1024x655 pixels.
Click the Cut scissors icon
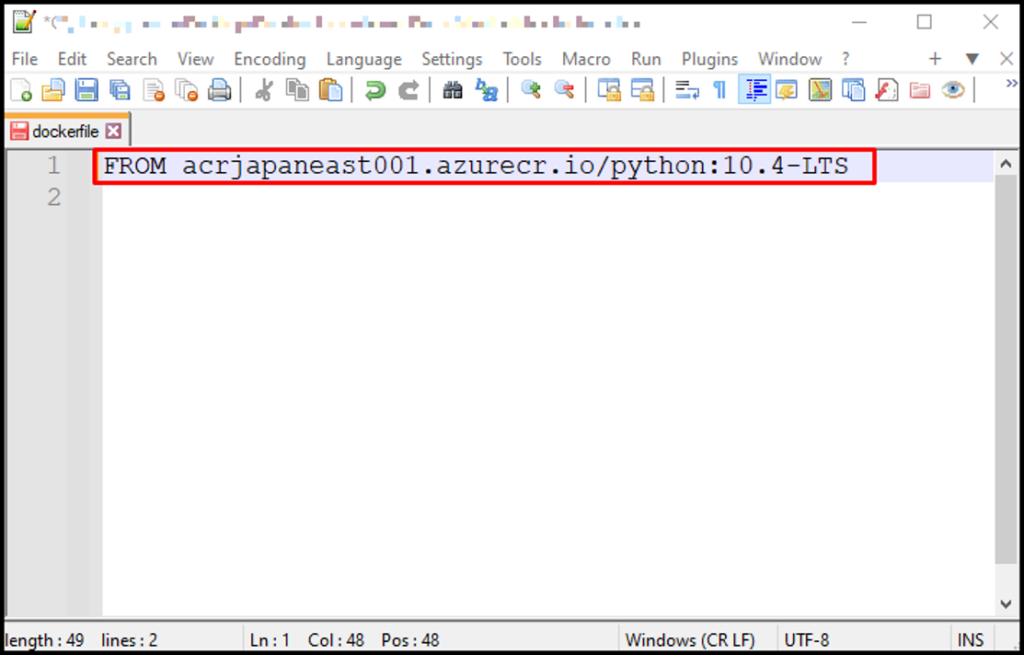click(x=264, y=90)
